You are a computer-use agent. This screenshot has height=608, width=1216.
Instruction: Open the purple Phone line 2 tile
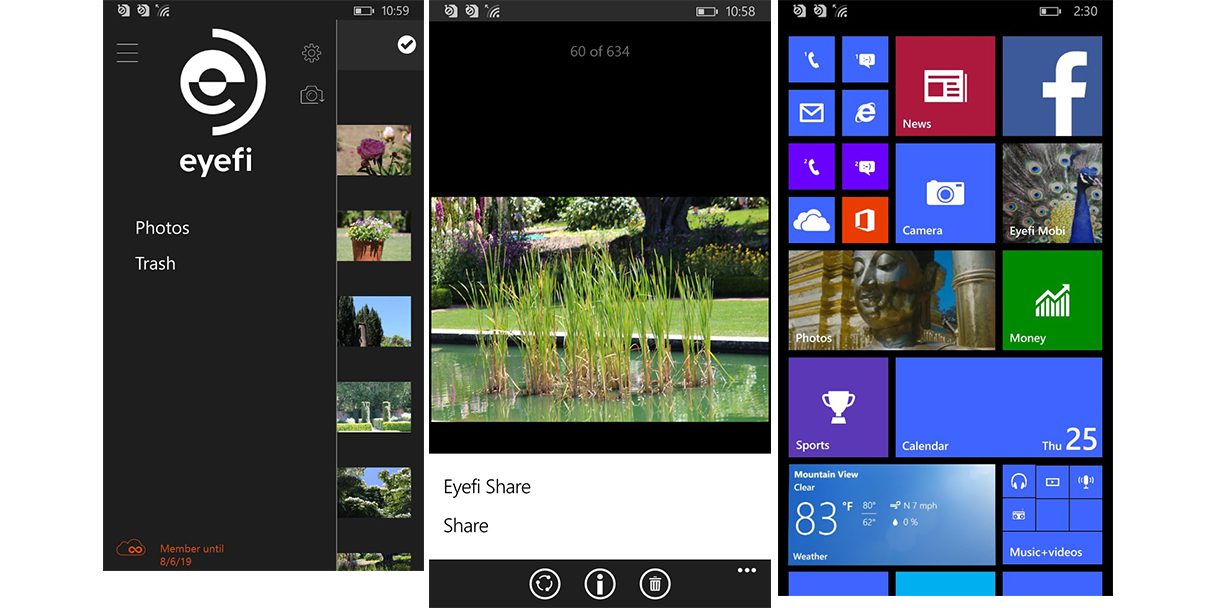(x=812, y=167)
